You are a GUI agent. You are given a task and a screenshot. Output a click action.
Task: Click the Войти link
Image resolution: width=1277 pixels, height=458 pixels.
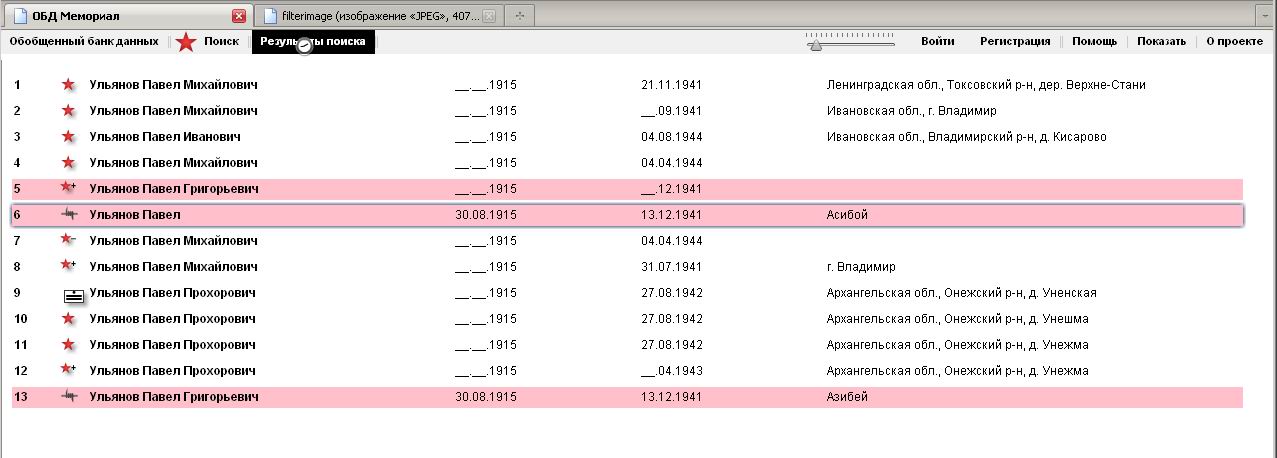(x=937, y=42)
